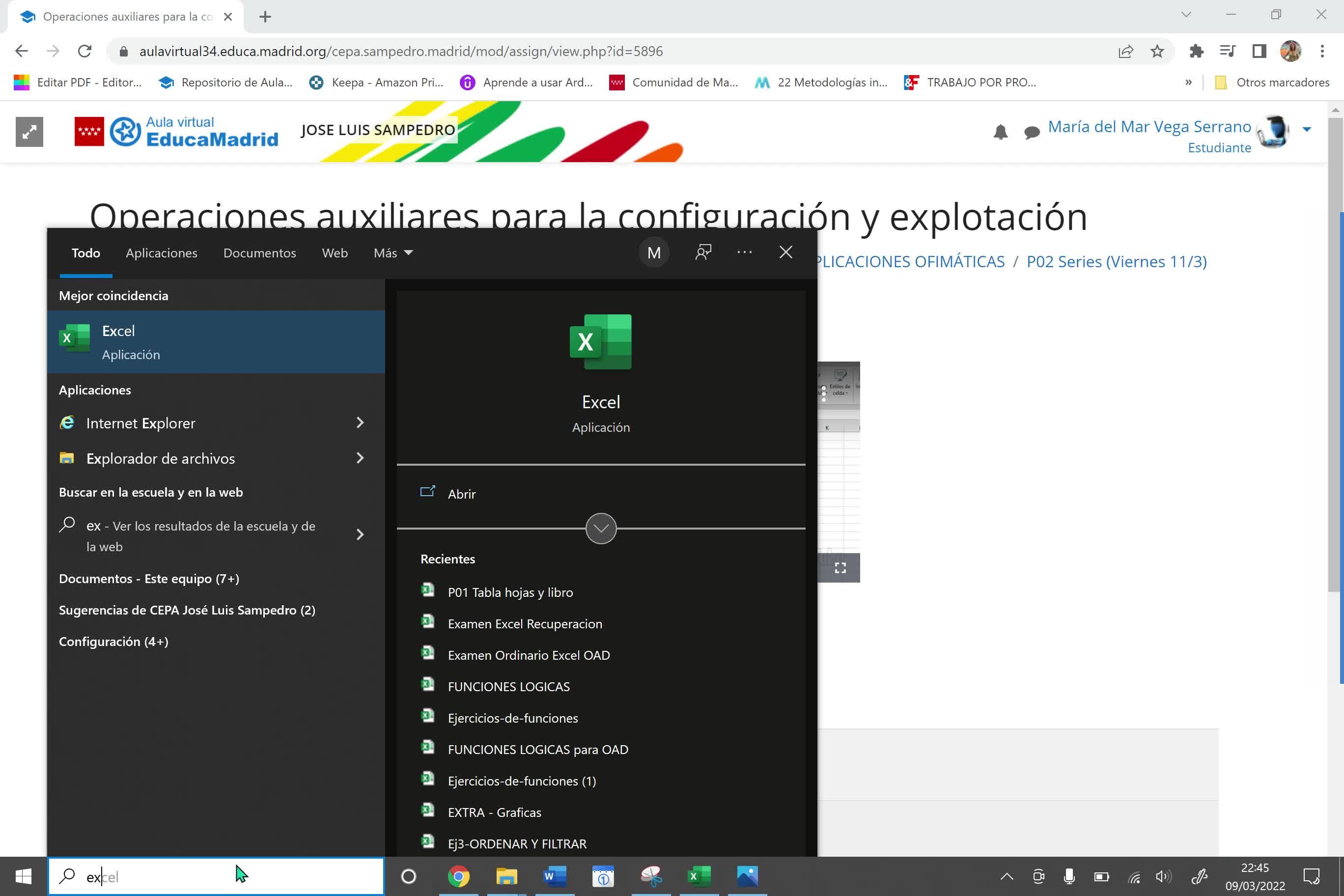The width and height of the screenshot is (1344, 896).
Task: Click the Chrome taskbar icon
Action: coord(458,876)
